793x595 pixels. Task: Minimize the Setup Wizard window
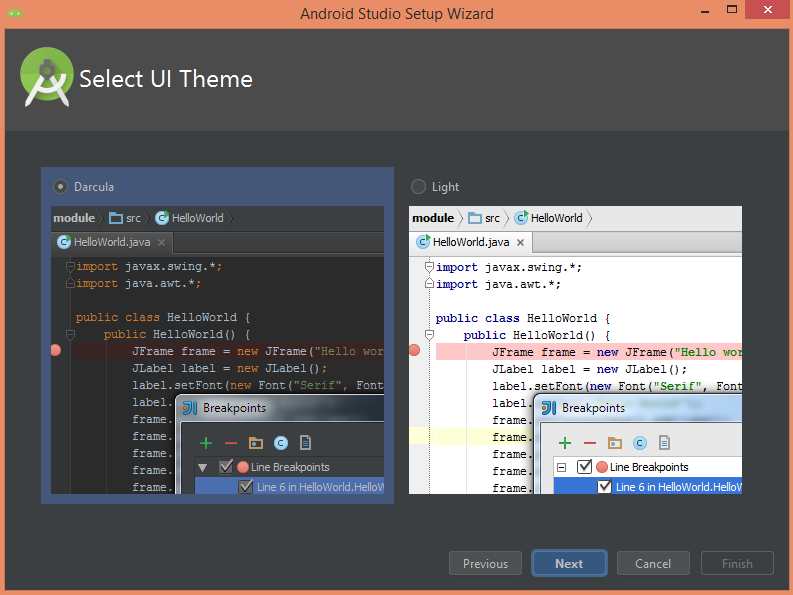(x=705, y=10)
